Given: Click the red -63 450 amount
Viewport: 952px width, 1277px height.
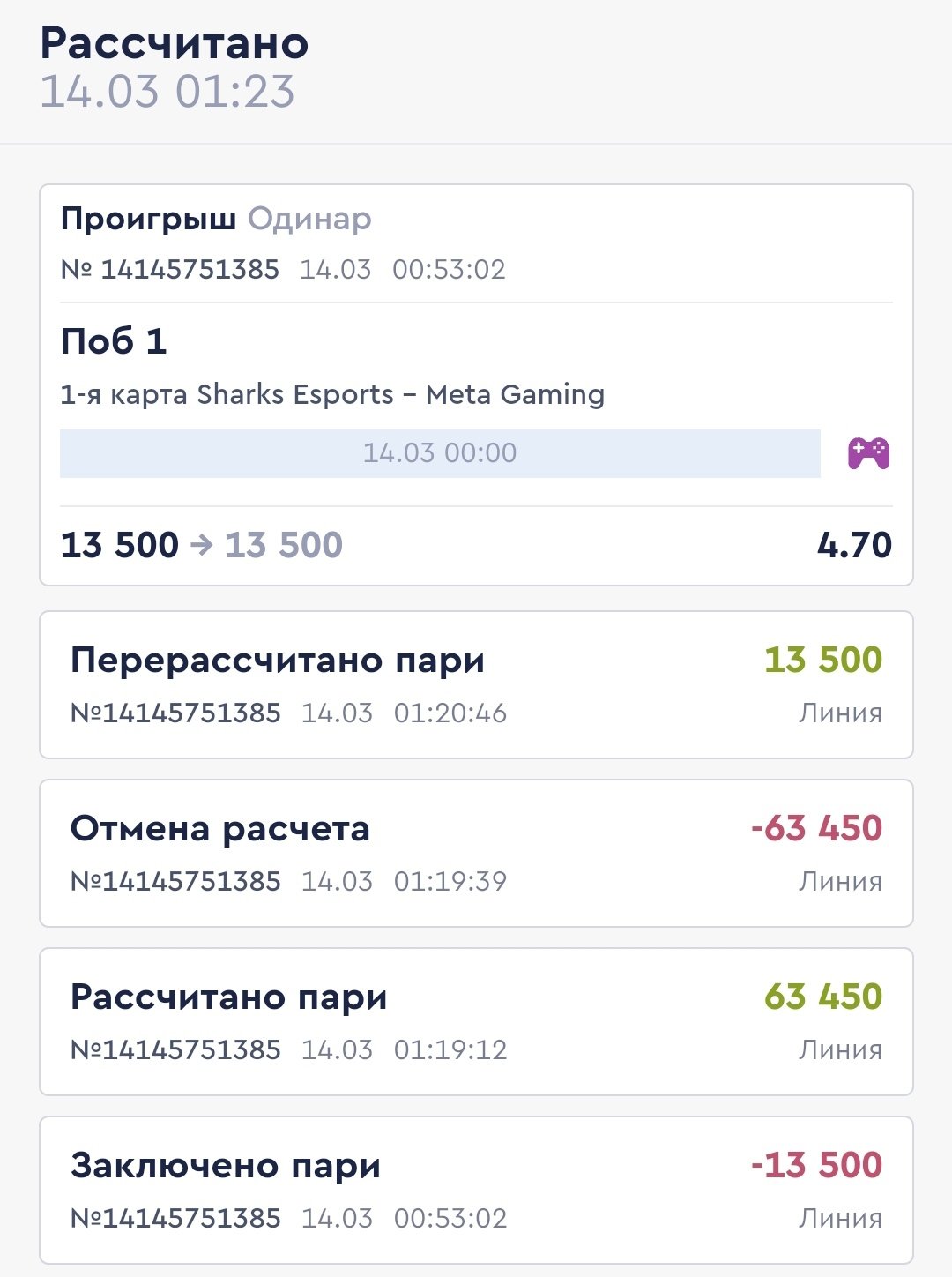Looking at the screenshot, I should click(816, 829).
